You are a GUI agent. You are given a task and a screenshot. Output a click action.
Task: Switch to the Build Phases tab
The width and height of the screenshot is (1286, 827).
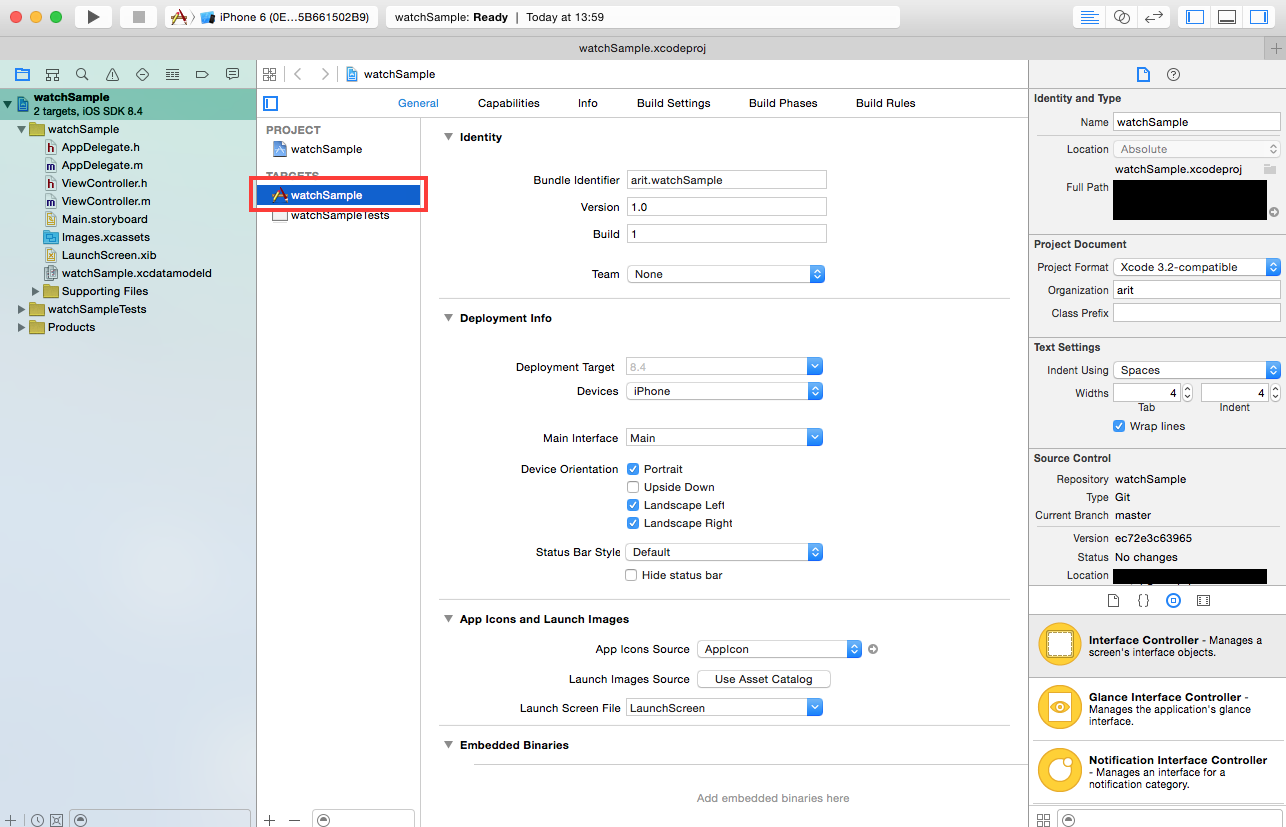[783, 103]
